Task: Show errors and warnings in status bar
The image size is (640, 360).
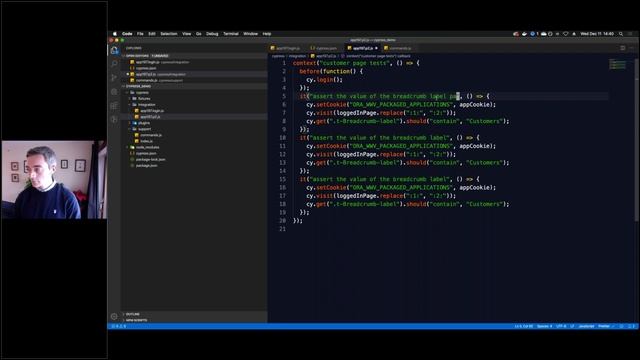Action: tap(118, 326)
